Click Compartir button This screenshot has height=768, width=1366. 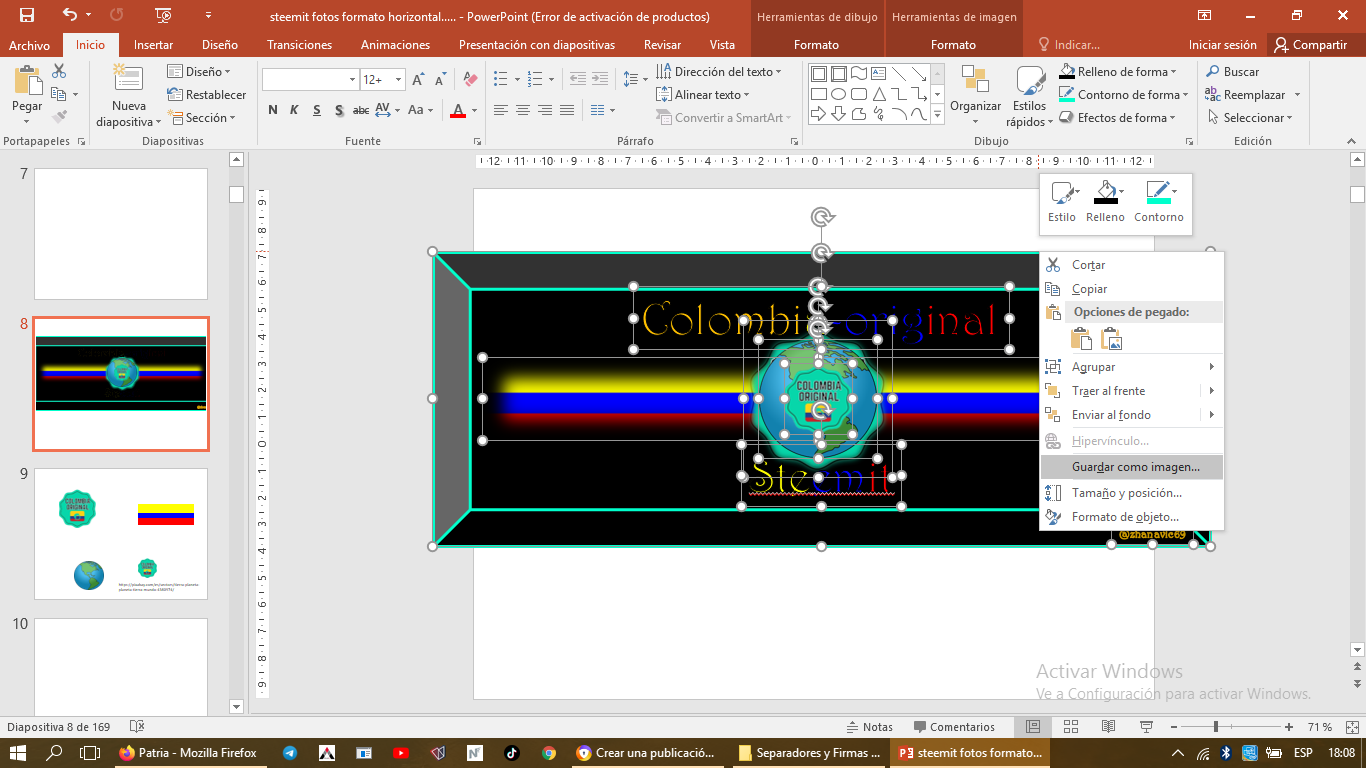[x=1310, y=45]
